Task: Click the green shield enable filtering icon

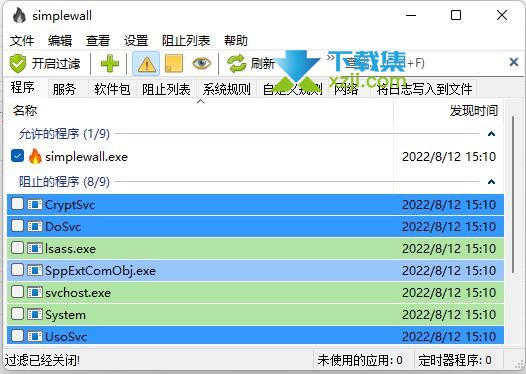Action: 17,63
